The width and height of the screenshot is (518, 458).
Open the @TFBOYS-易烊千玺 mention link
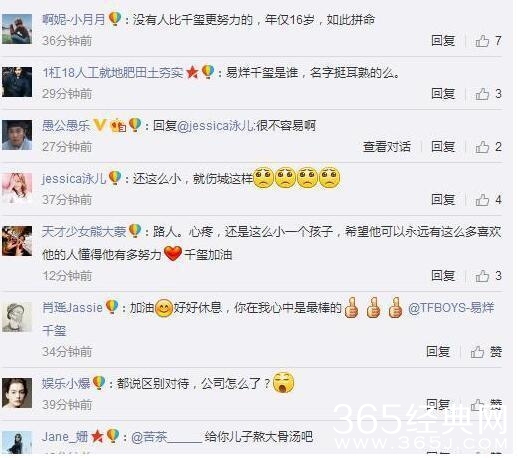pos(451,308)
